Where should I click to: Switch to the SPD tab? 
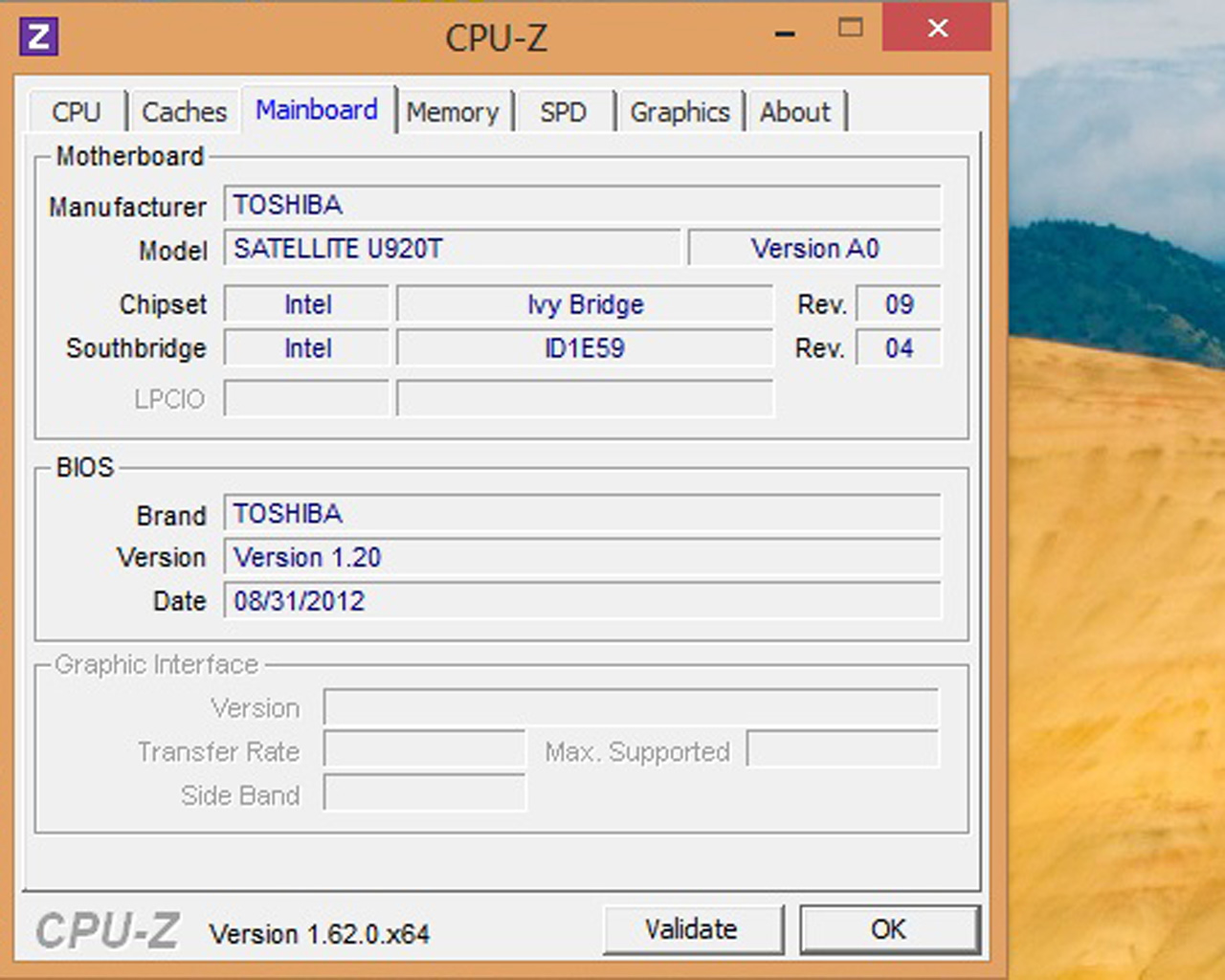[x=563, y=112]
